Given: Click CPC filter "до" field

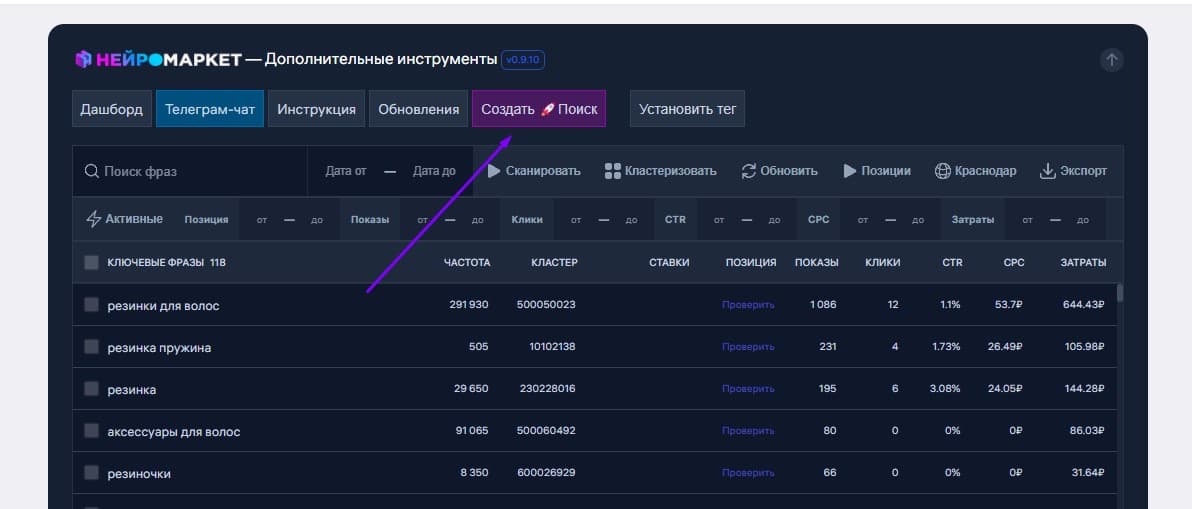Looking at the screenshot, I should (918, 220).
